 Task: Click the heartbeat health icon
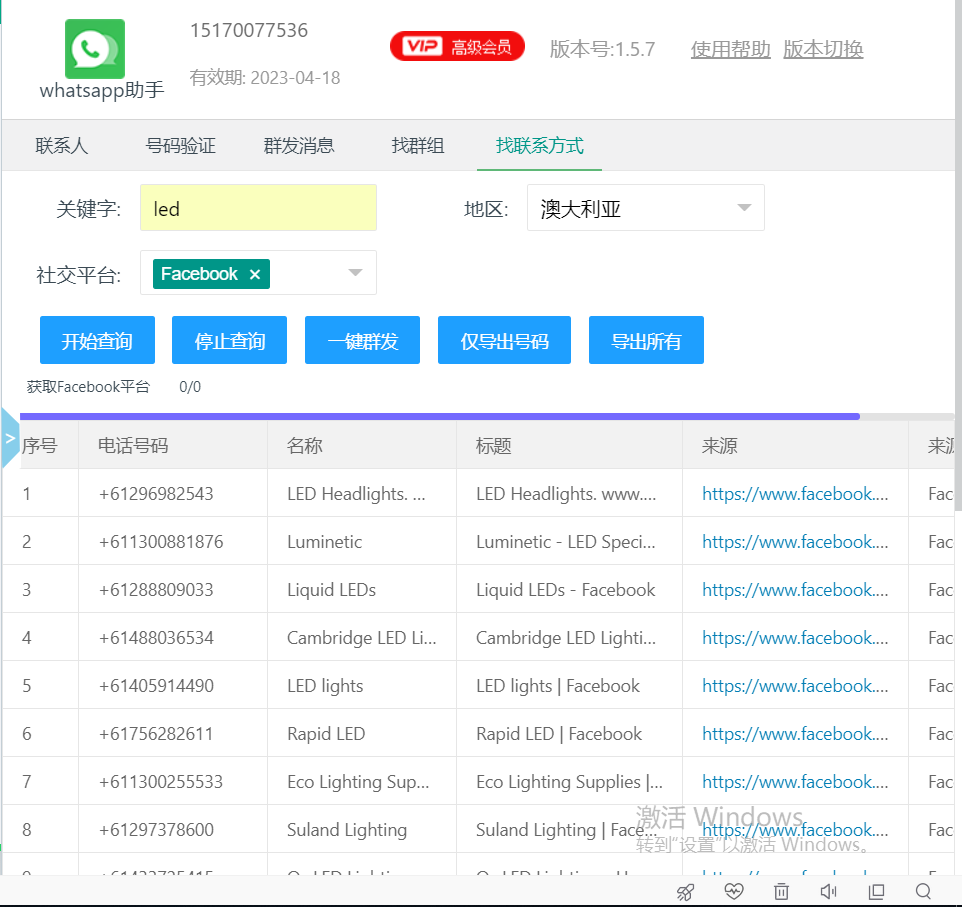coord(734,891)
